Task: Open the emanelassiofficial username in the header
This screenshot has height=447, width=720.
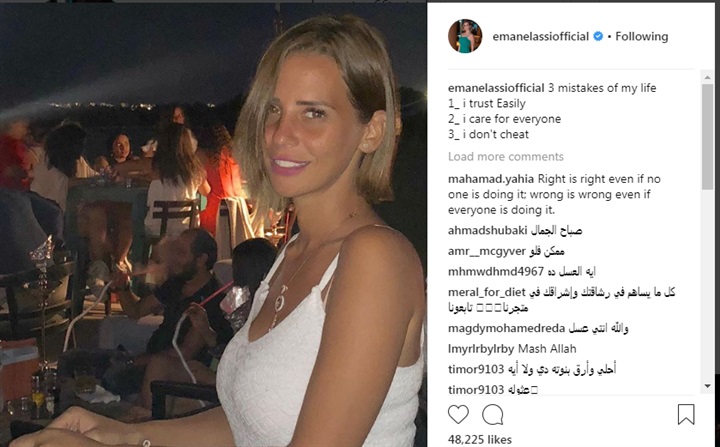Action: [x=540, y=36]
